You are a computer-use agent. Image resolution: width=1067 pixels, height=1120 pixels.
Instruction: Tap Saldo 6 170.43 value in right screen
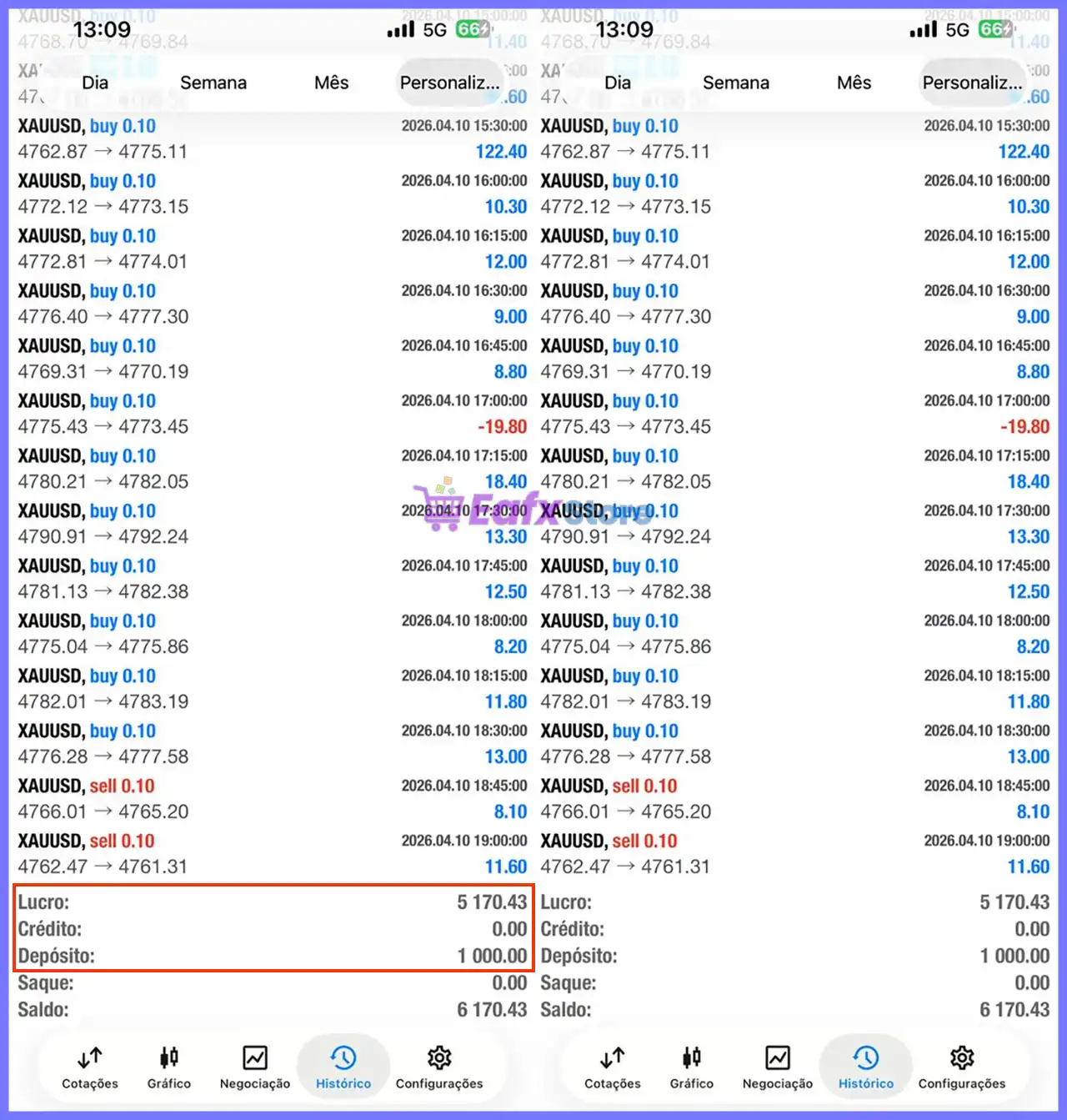[x=1014, y=1010]
